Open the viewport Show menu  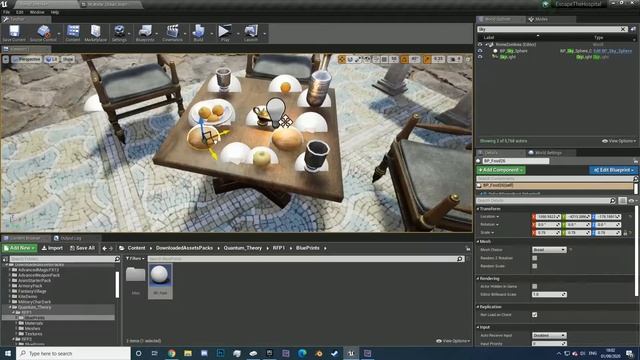tap(68, 60)
